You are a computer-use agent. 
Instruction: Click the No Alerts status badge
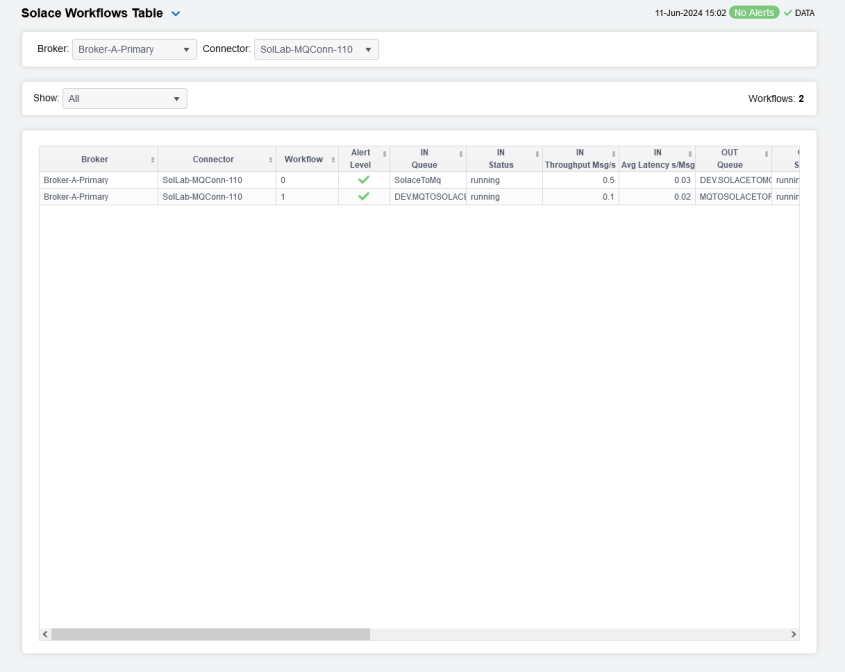[x=754, y=12]
